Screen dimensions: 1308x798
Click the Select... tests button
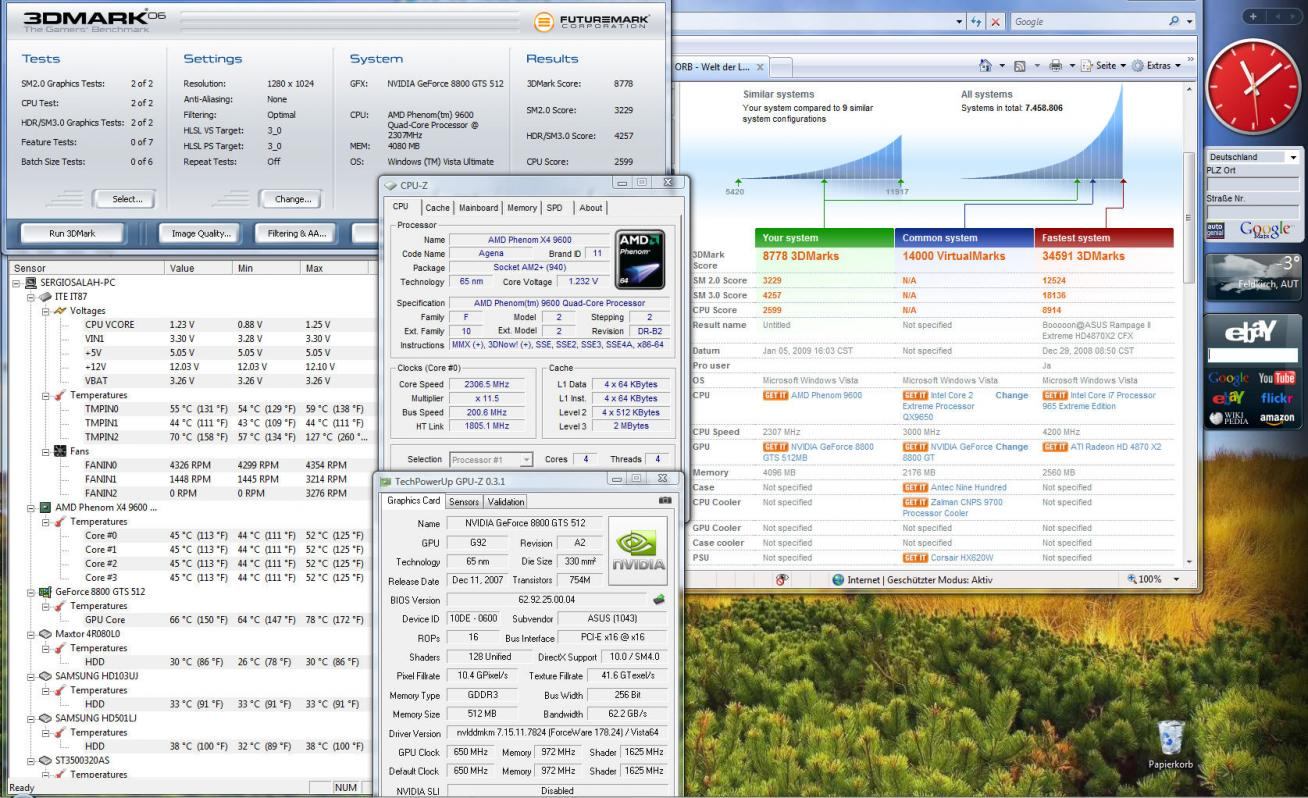[x=127, y=199]
